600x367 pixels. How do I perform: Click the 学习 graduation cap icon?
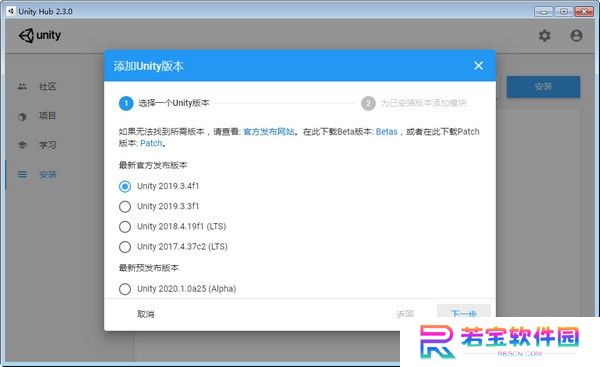click(22, 145)
